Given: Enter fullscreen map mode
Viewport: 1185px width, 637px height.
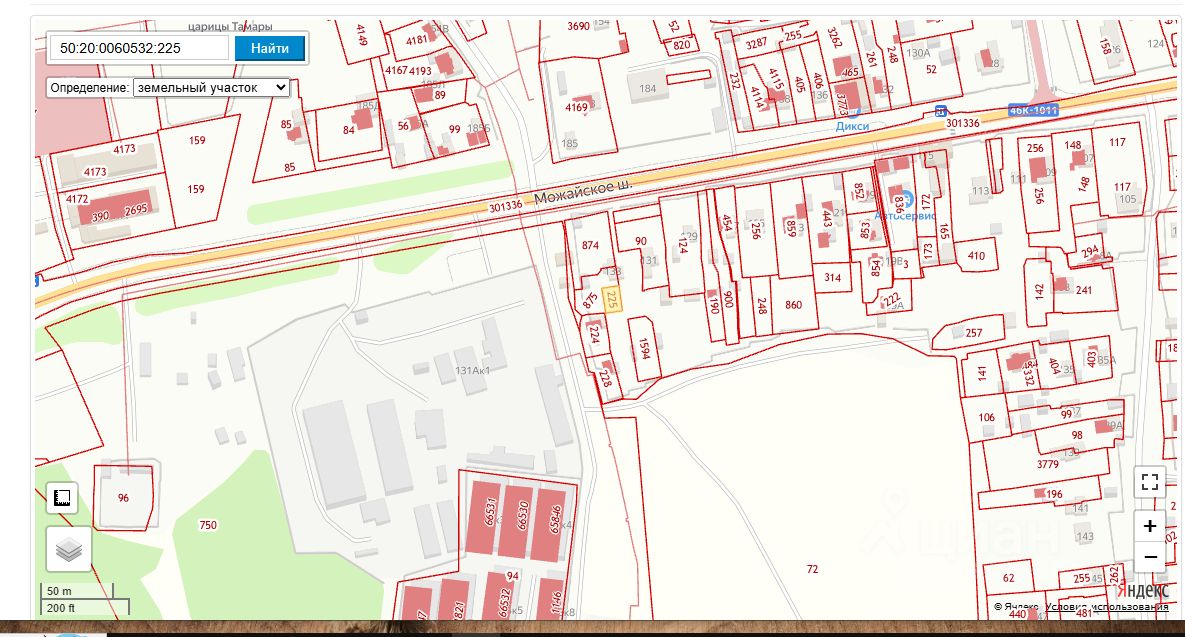Looking at the screenshot, I should pyautogui.click(x=1150, y=482).
